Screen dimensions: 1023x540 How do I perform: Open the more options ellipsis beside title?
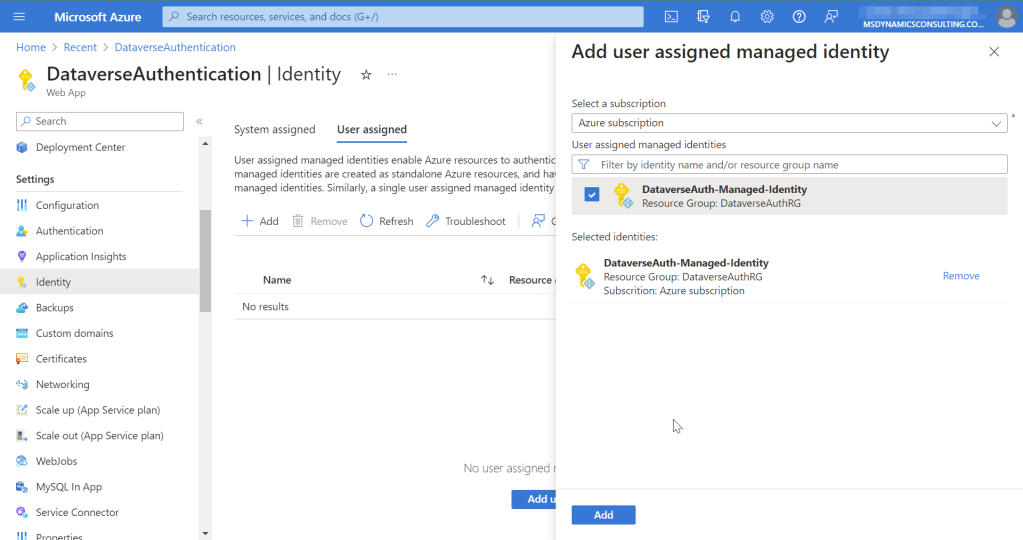tap(392, 75)
